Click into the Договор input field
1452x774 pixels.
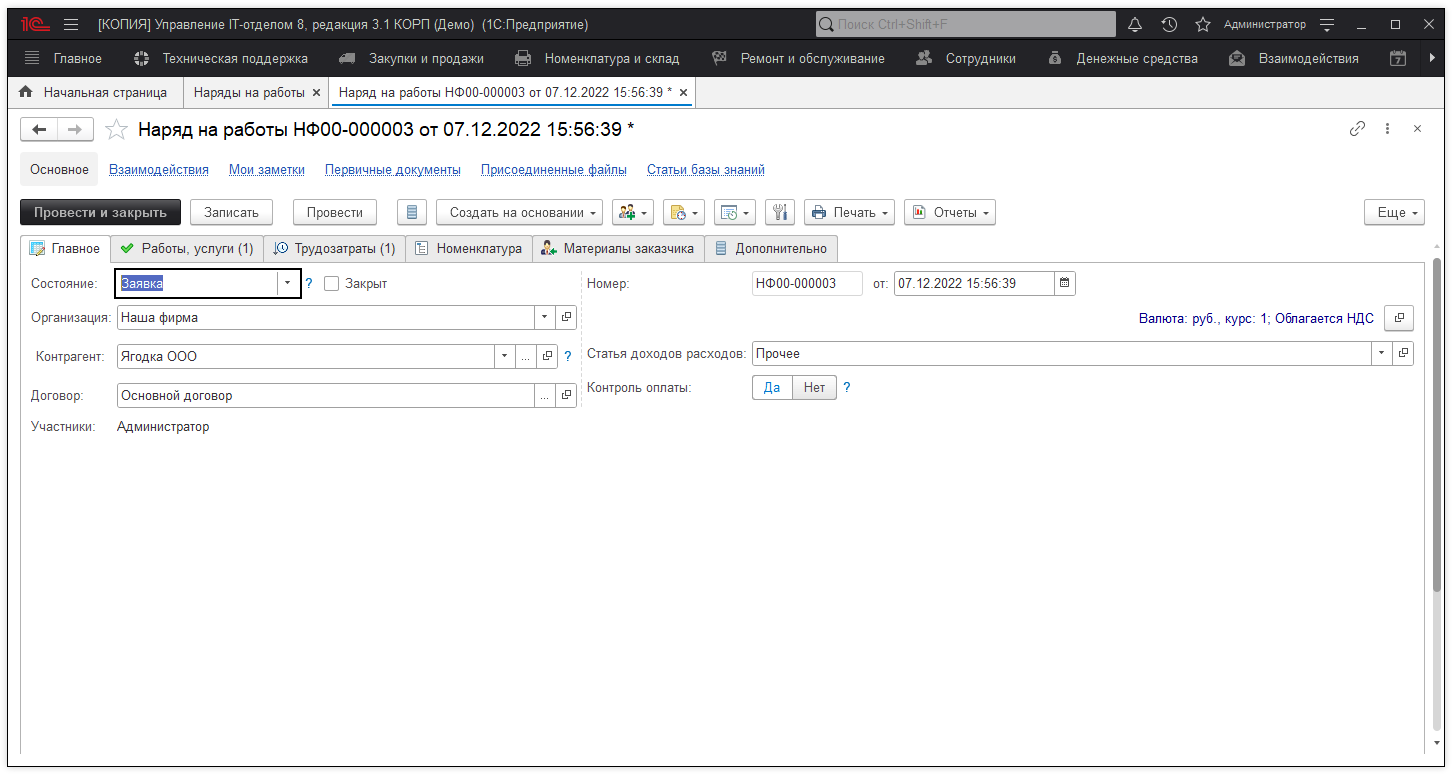(325, 396)
